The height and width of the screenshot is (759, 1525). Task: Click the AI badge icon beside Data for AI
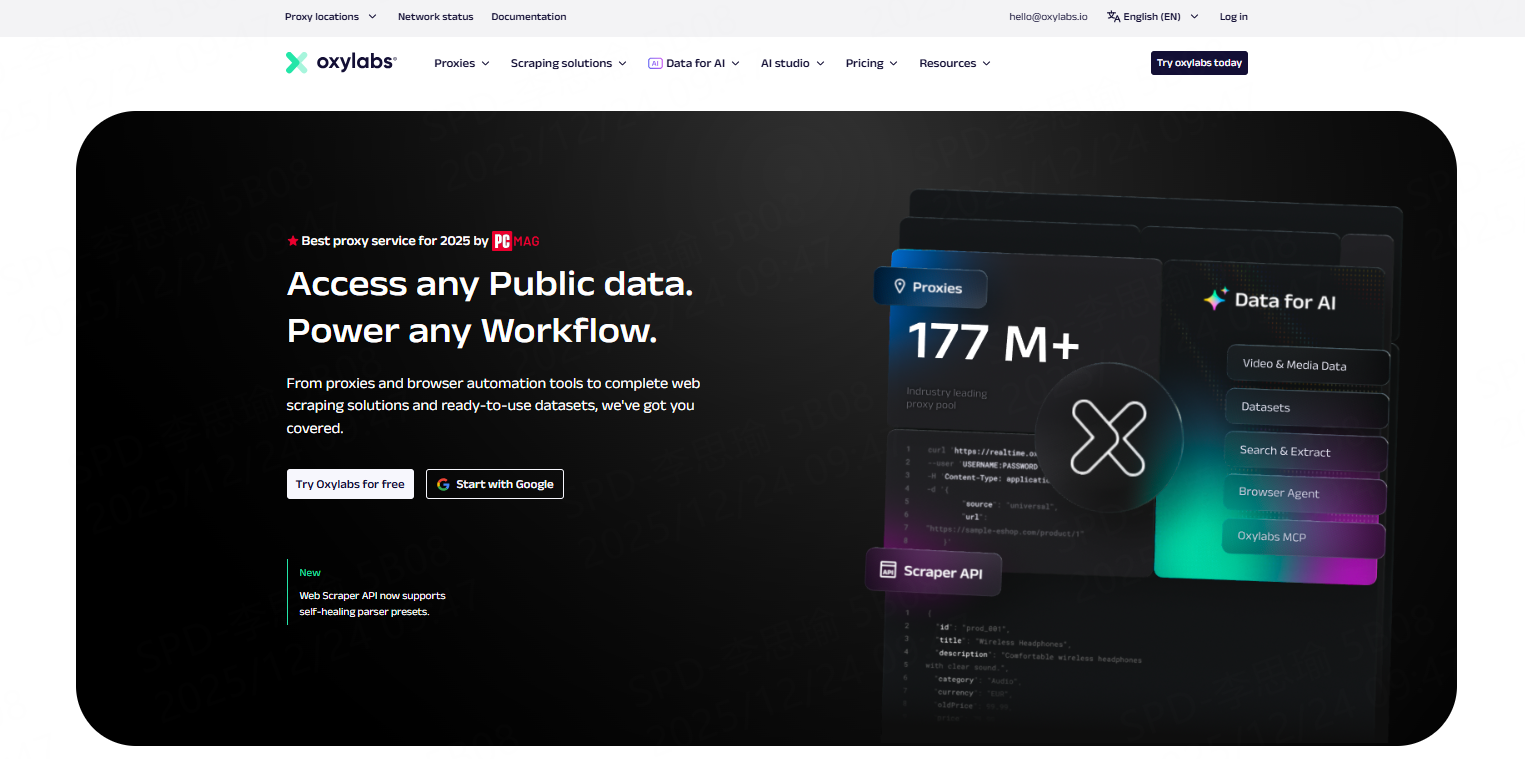point(655,63)
